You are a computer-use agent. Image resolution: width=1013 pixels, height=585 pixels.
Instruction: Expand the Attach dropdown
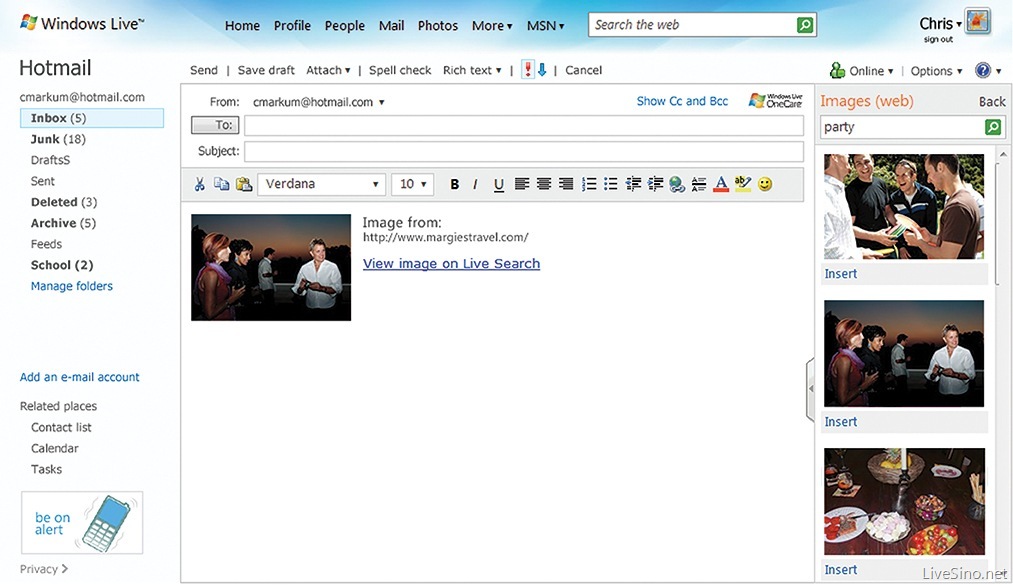coord(328,70)
